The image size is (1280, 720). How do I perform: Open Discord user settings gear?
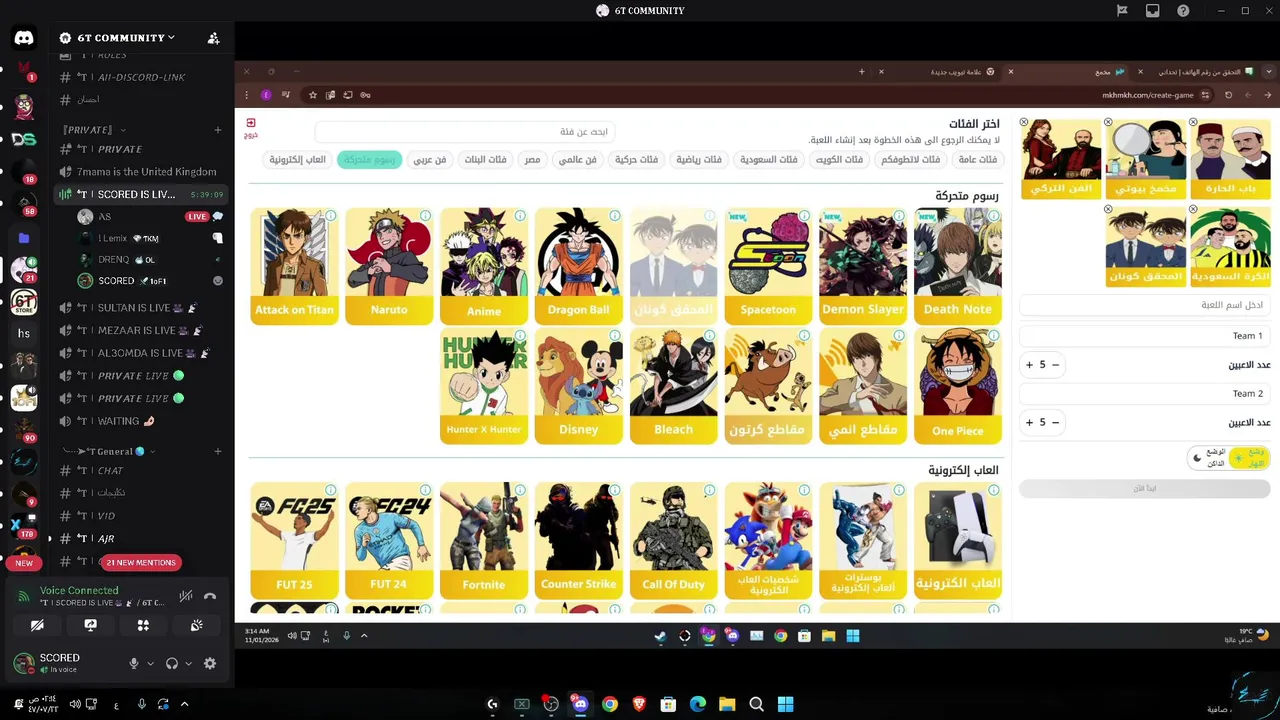point(210,663)
